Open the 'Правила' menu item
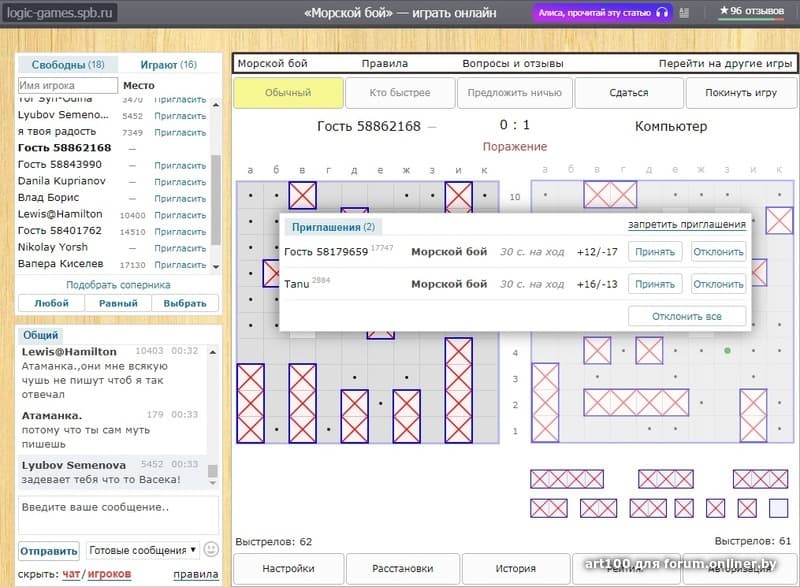Viewport: 800px width, 587px height. tap(384, 63)
